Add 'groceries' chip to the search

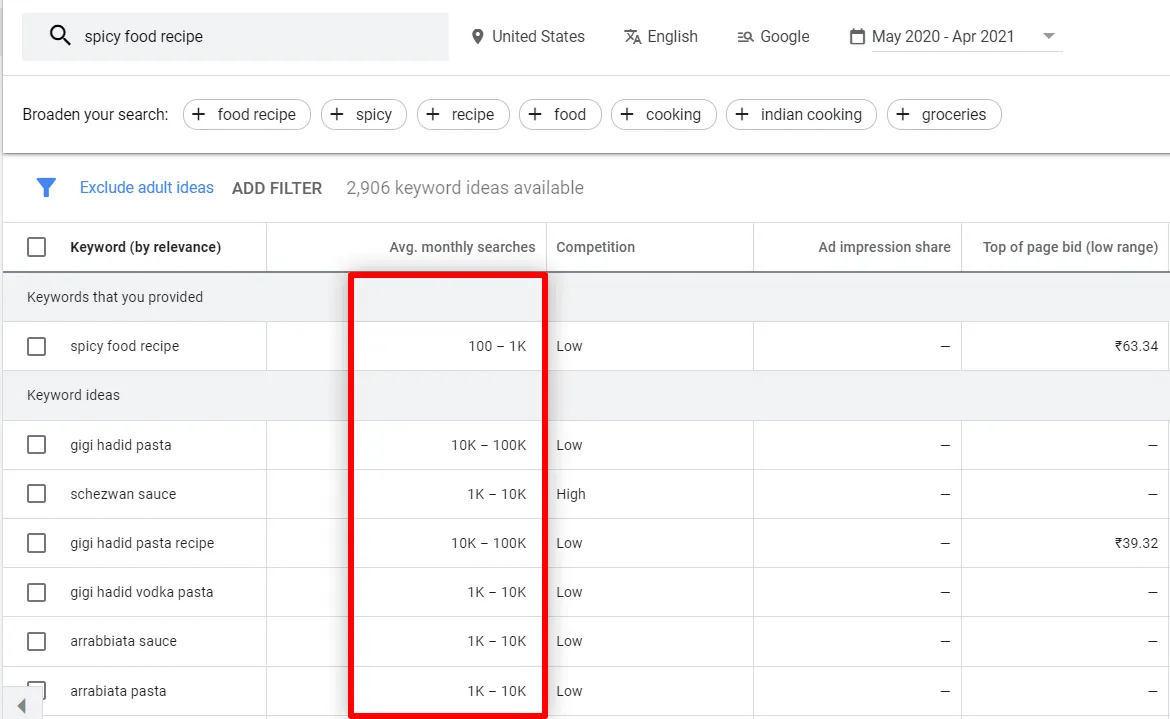pos(944,114)
